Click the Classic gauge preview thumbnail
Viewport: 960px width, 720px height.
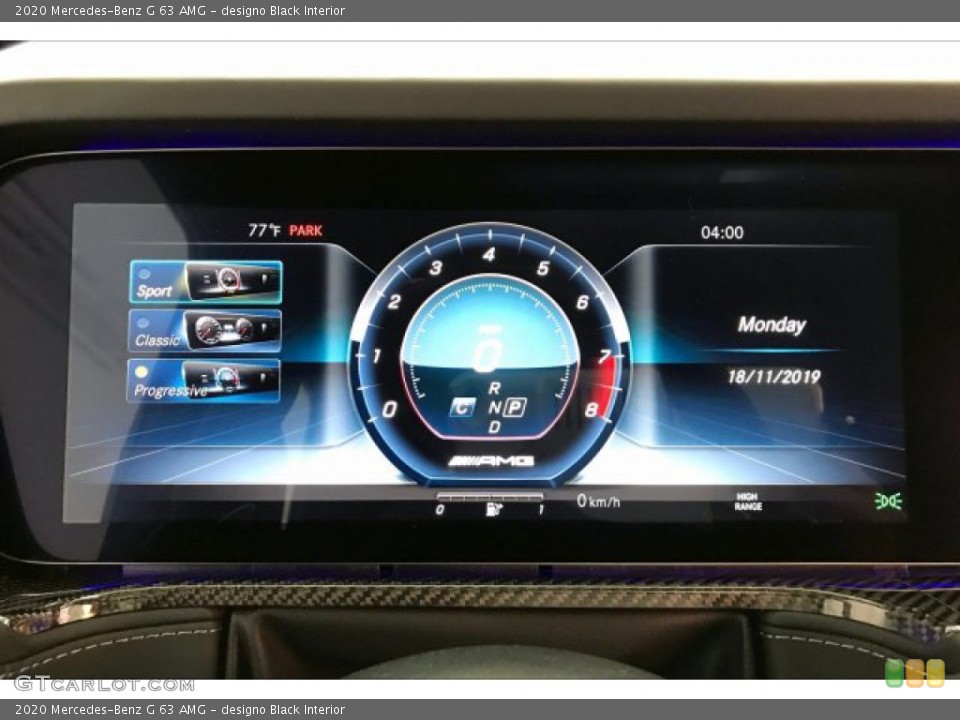tap(233, 331)
